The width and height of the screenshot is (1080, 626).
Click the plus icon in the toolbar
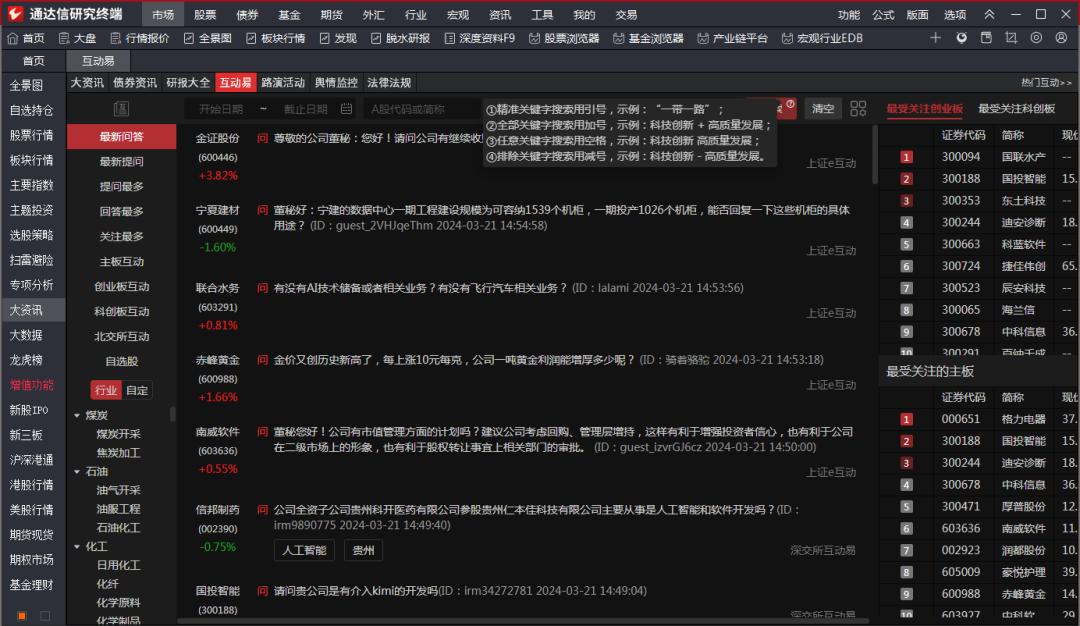pos(935,38)
